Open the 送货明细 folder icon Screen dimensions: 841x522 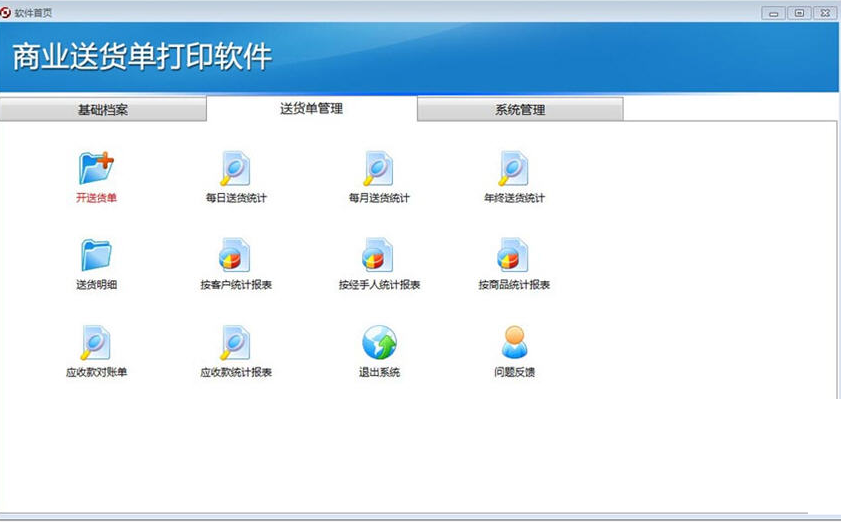click(x=97, y=255)
